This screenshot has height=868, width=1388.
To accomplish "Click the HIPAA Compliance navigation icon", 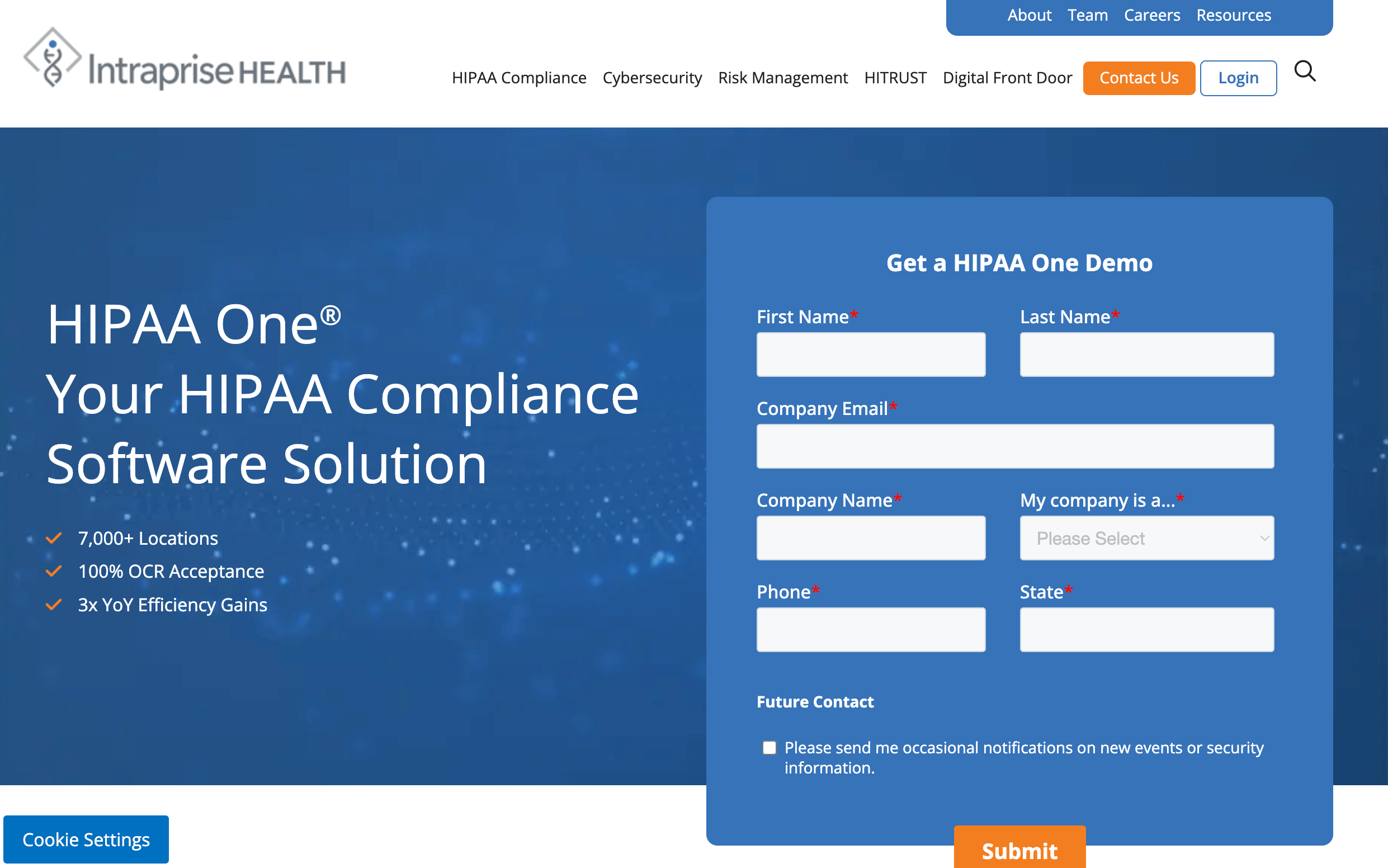I will pos(520,78).
